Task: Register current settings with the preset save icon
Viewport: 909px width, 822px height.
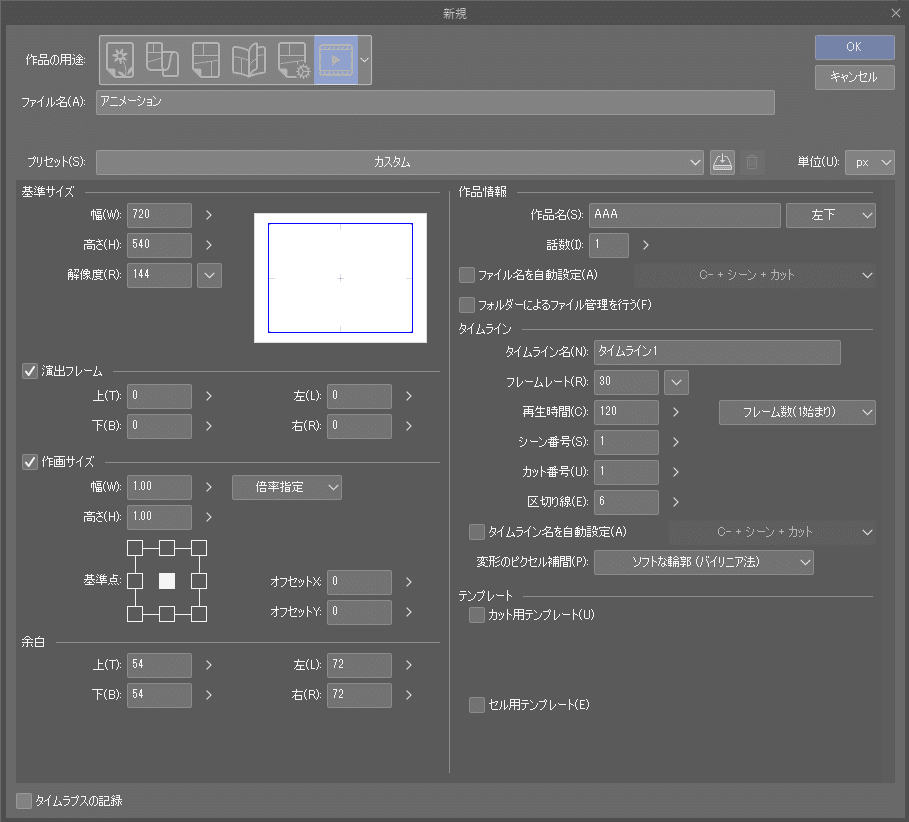Action: coord(722,161)
